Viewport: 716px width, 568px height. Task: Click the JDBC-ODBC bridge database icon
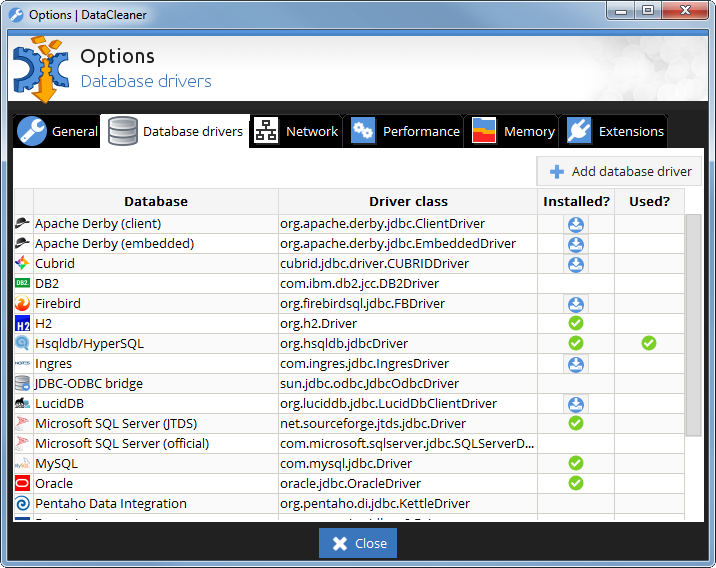point(22,383)
